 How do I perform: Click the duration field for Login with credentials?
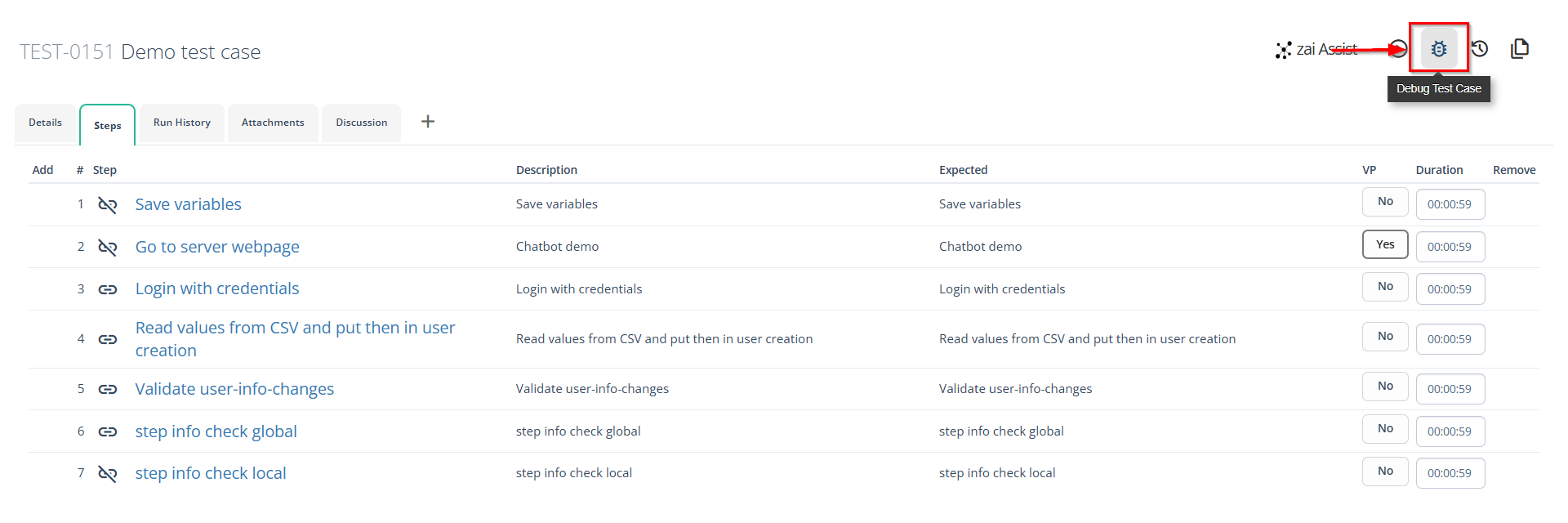[1450, 289]
